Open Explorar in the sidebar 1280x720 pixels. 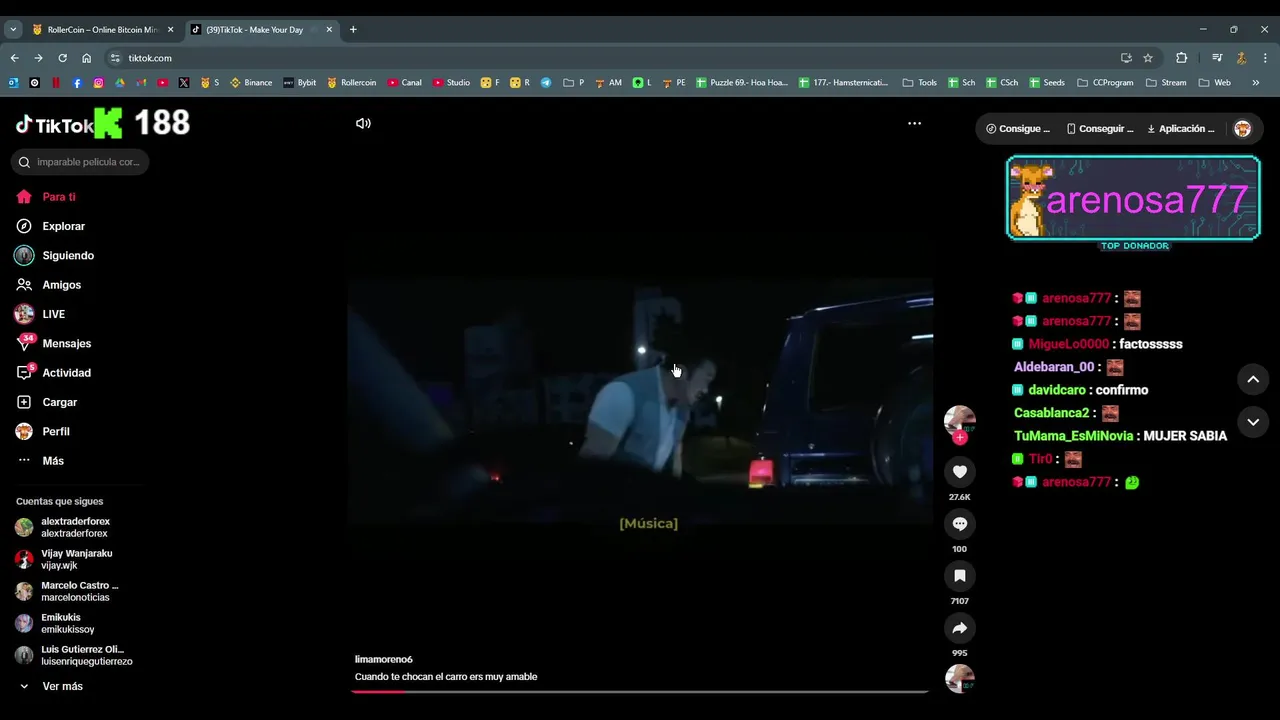coord(50,226)
